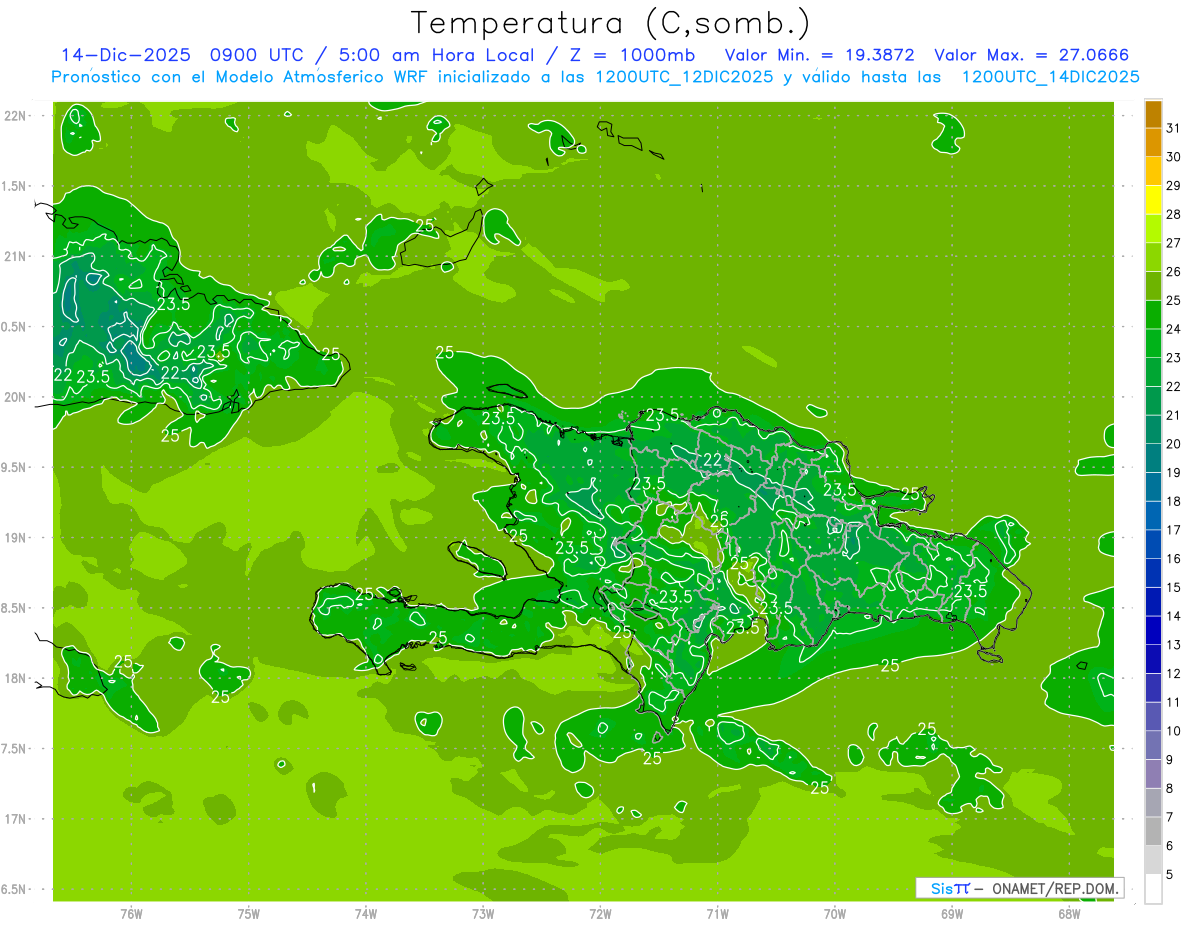Image resolution: width=1200 pixels, height=927 pixels.
Task: Click the '75W' longitude axis label
Action: 249,913
